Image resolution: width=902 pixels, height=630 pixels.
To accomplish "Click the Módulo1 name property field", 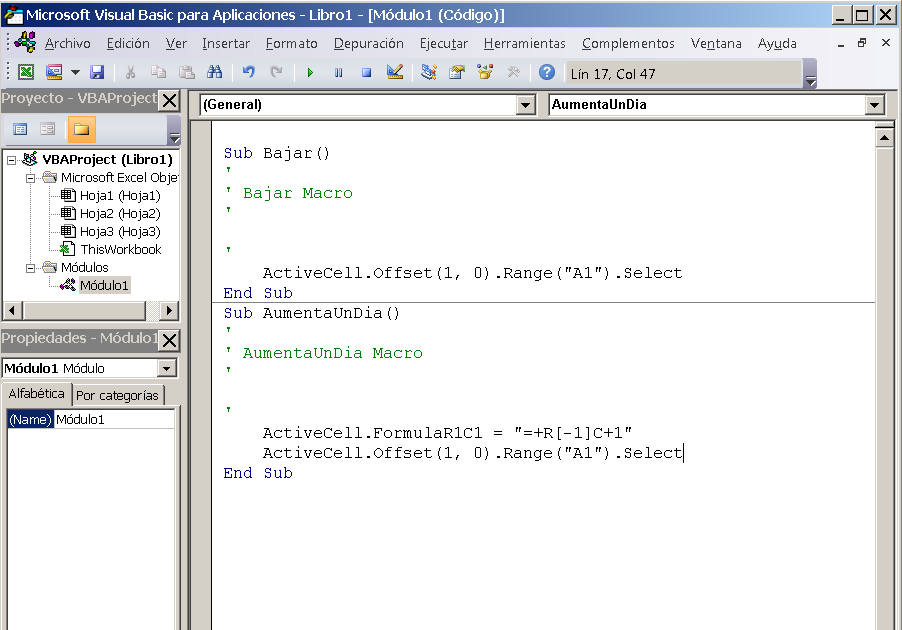I will (x=114, y=419).
